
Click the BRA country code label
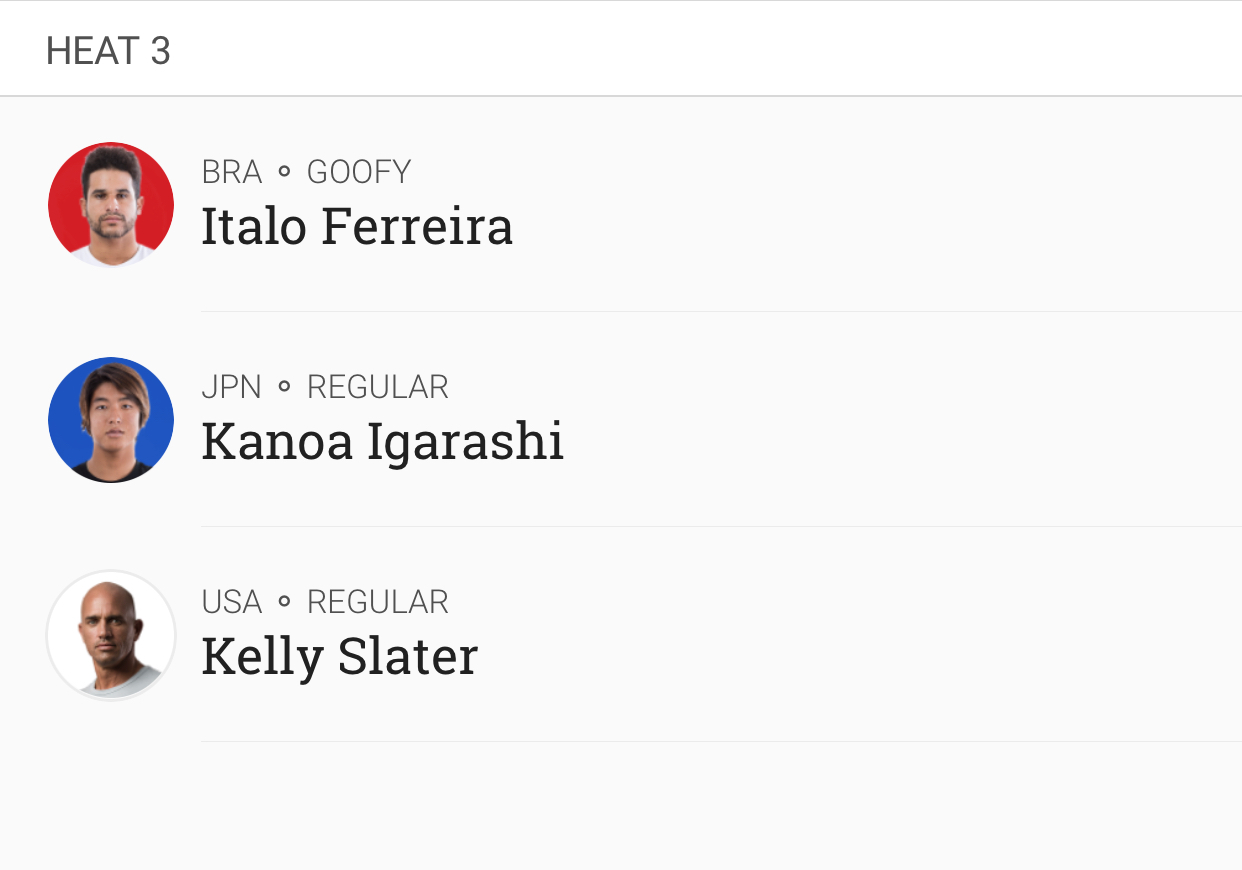(231, 172)
